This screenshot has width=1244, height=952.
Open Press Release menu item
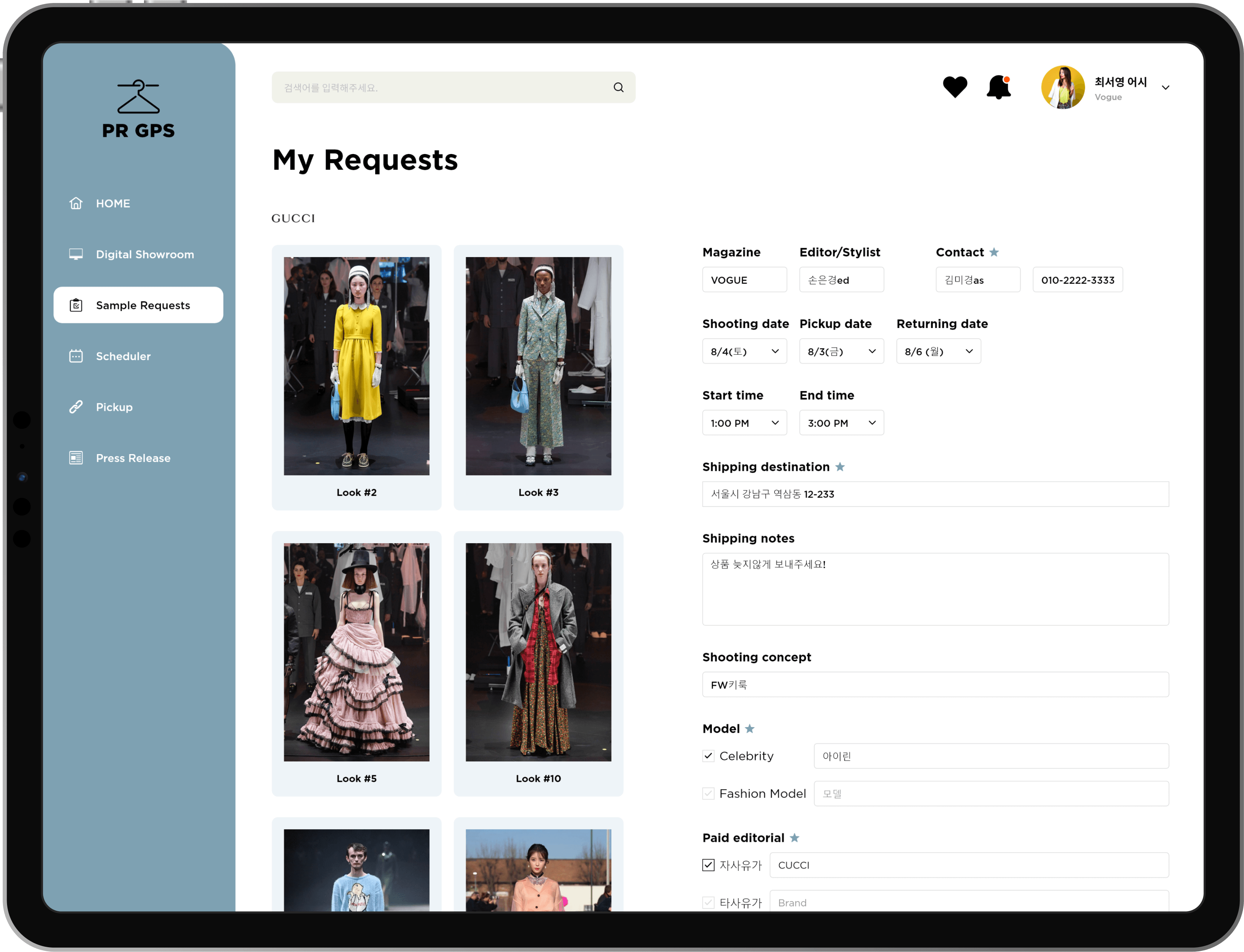138,458
